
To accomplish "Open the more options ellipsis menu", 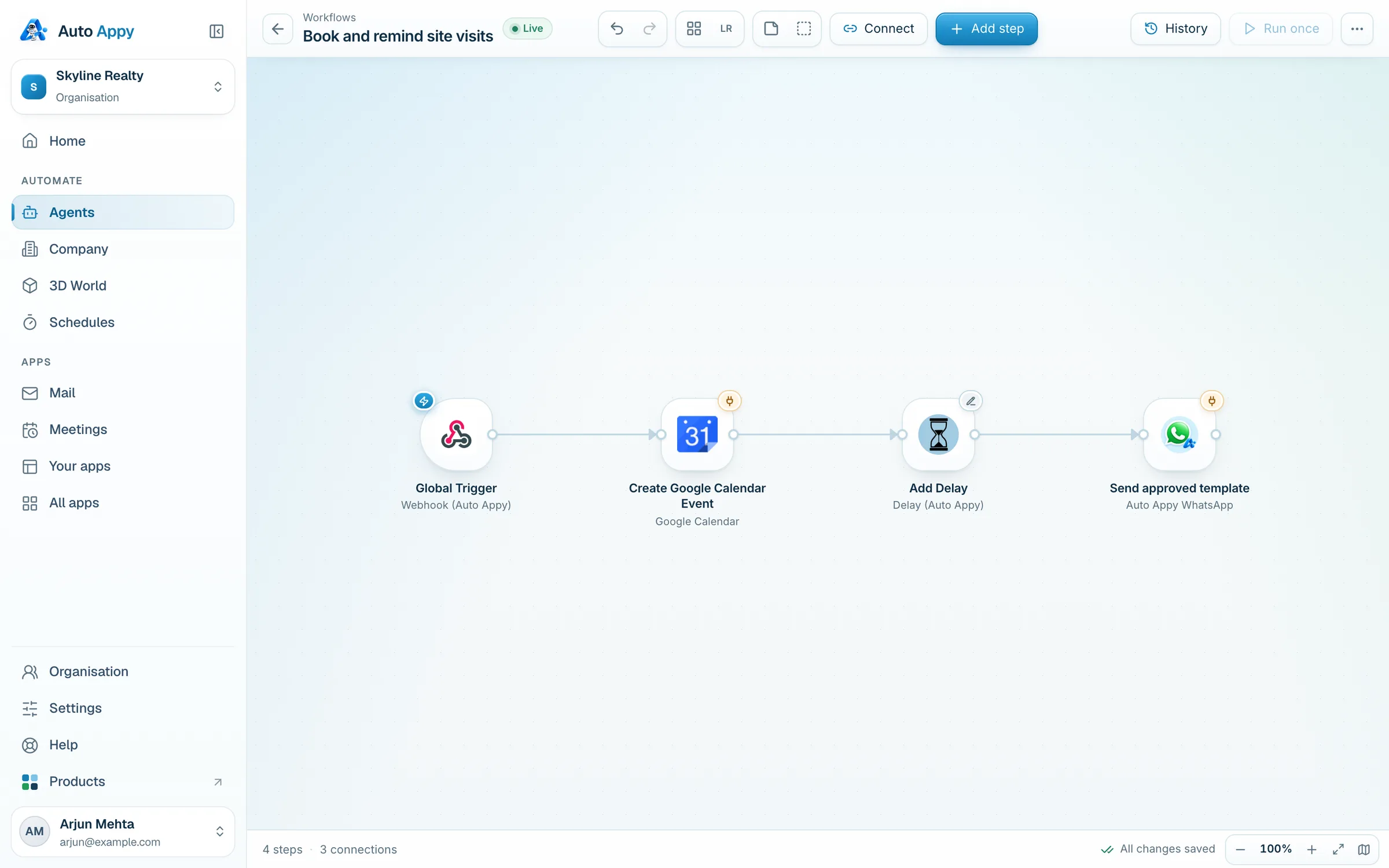I will [1357, 28].
